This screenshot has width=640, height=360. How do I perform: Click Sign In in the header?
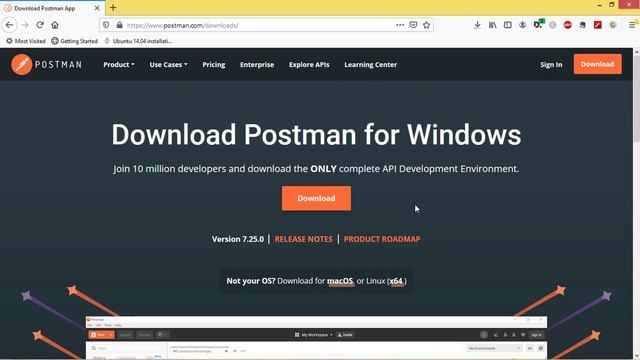(x=551, y=64)
